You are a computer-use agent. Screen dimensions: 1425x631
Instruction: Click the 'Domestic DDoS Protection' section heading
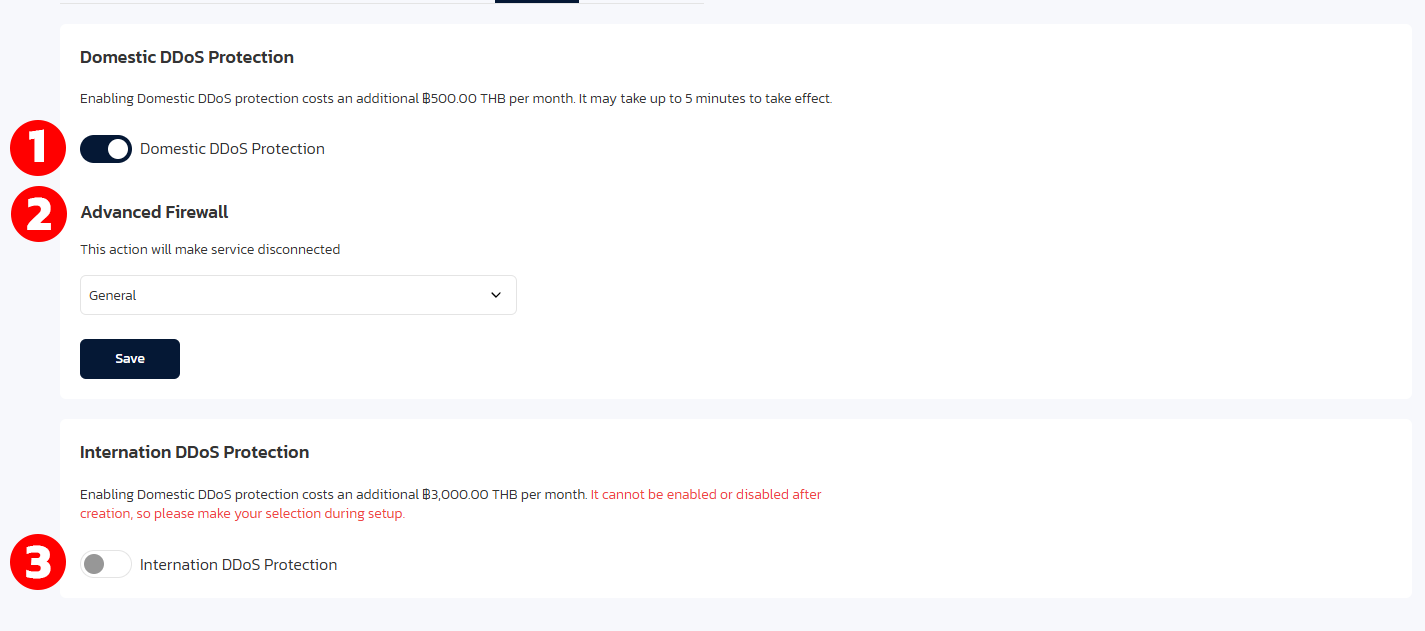(x=187, y=57)
